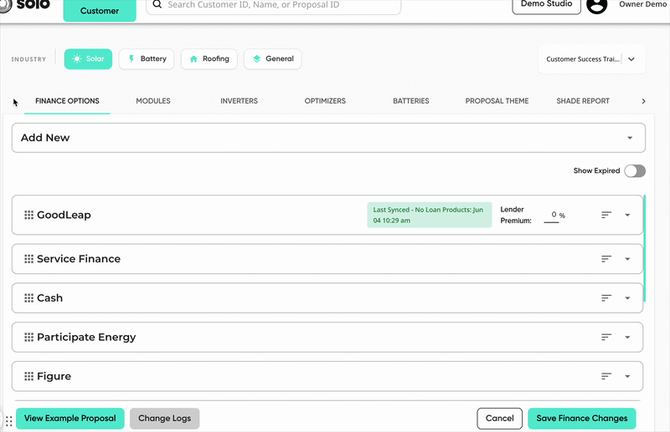The image size is (670, 432).
Task: Focus the customer search field
Action: [x=273, y=5]
